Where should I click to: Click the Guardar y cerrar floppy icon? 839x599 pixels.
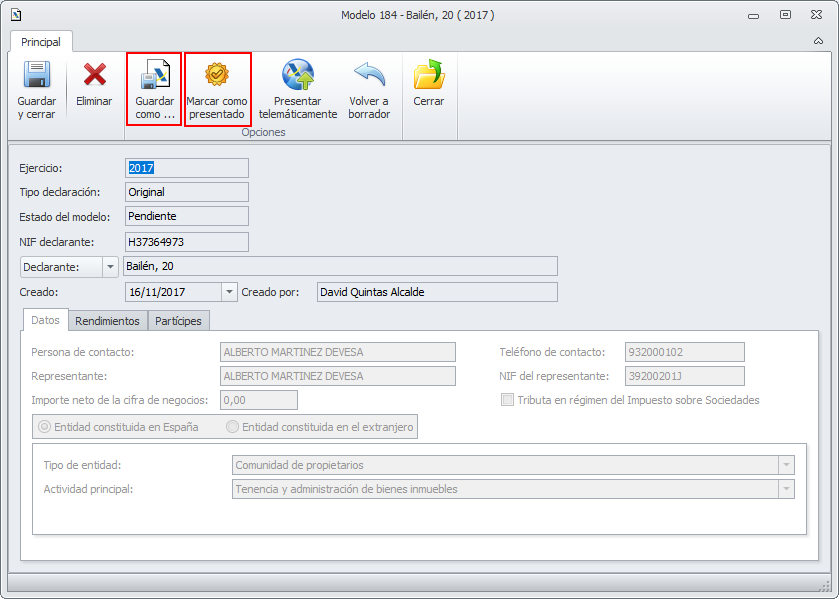(36, 74)
